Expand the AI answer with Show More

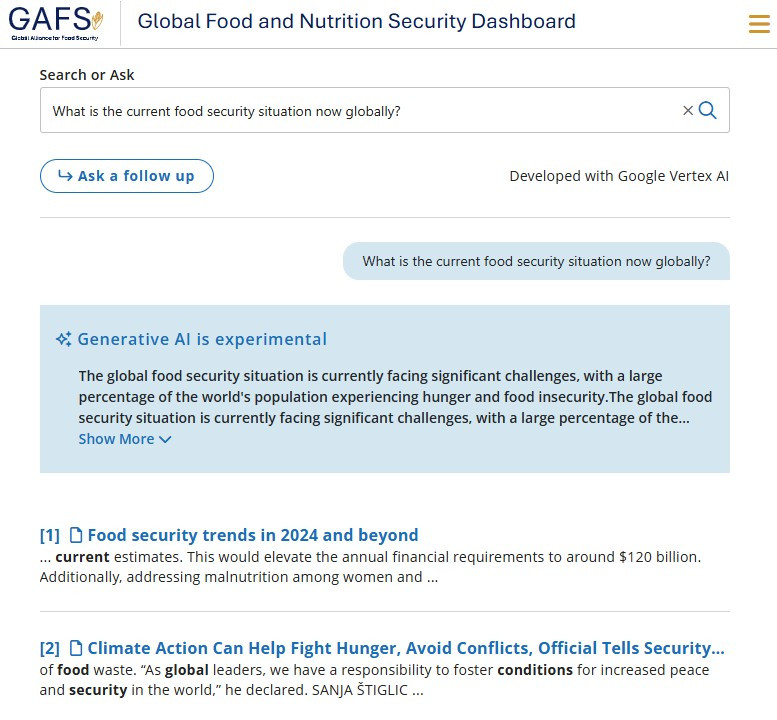[x=116, y=439]
